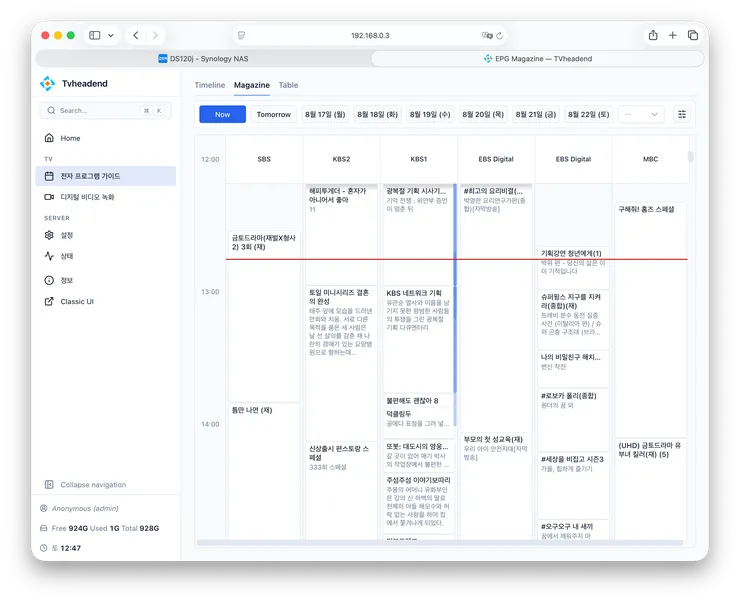Click the Safari share icon
This screenshot has height=602, width=740.
[x=653, y=35]
